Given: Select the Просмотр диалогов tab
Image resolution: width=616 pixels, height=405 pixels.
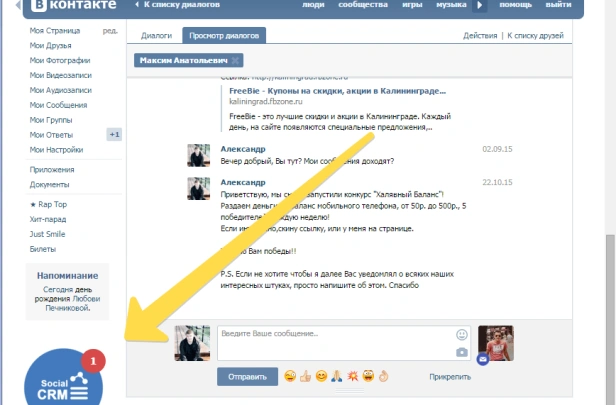Looking at the screenshot, I should pyautogui.click(x=224, y=36).
